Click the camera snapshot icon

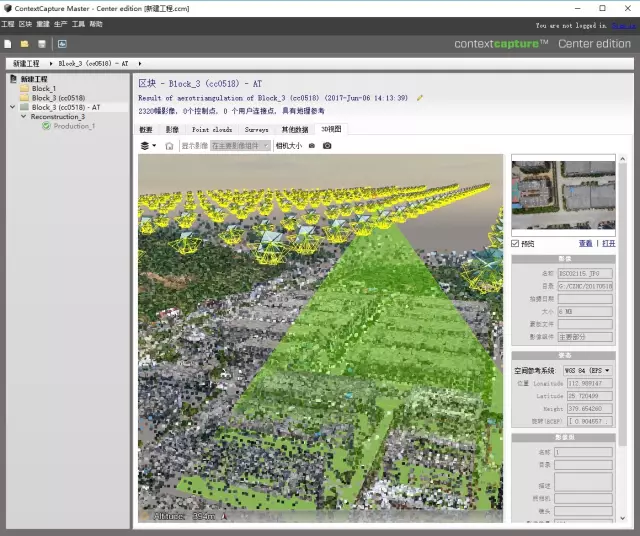326,146
